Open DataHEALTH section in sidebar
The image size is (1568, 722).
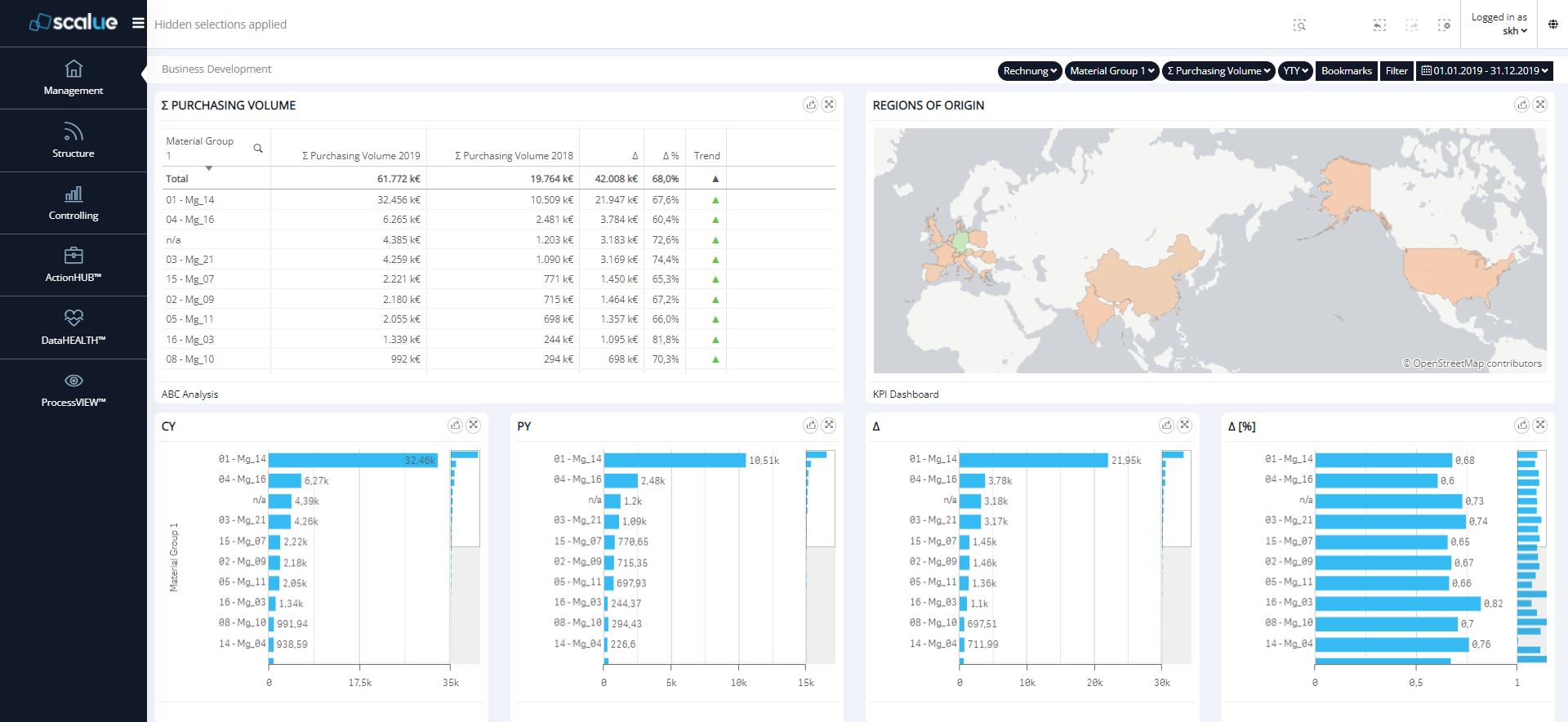73,327
